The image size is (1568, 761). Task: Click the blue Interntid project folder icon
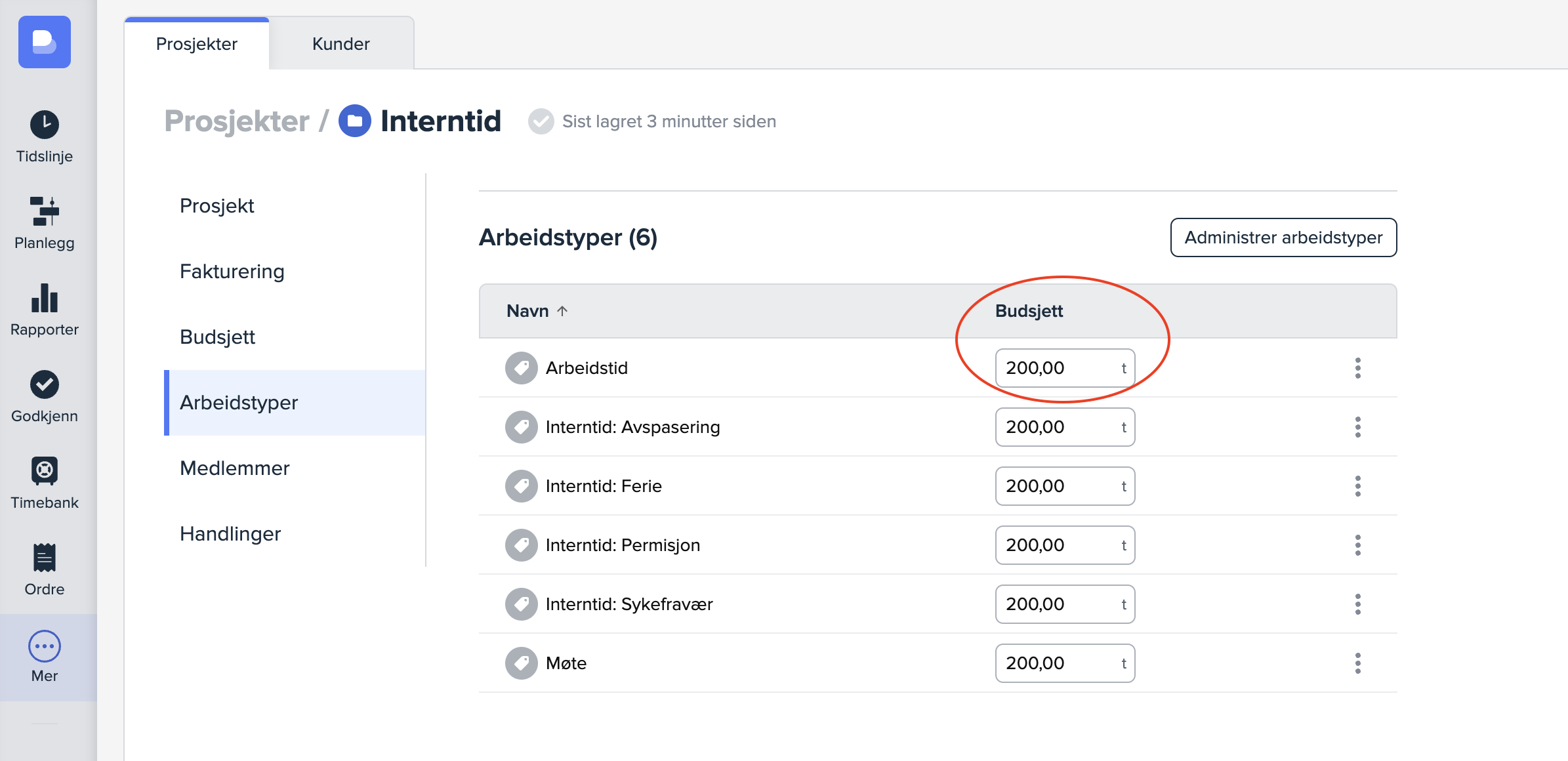(x=355, y=121)
